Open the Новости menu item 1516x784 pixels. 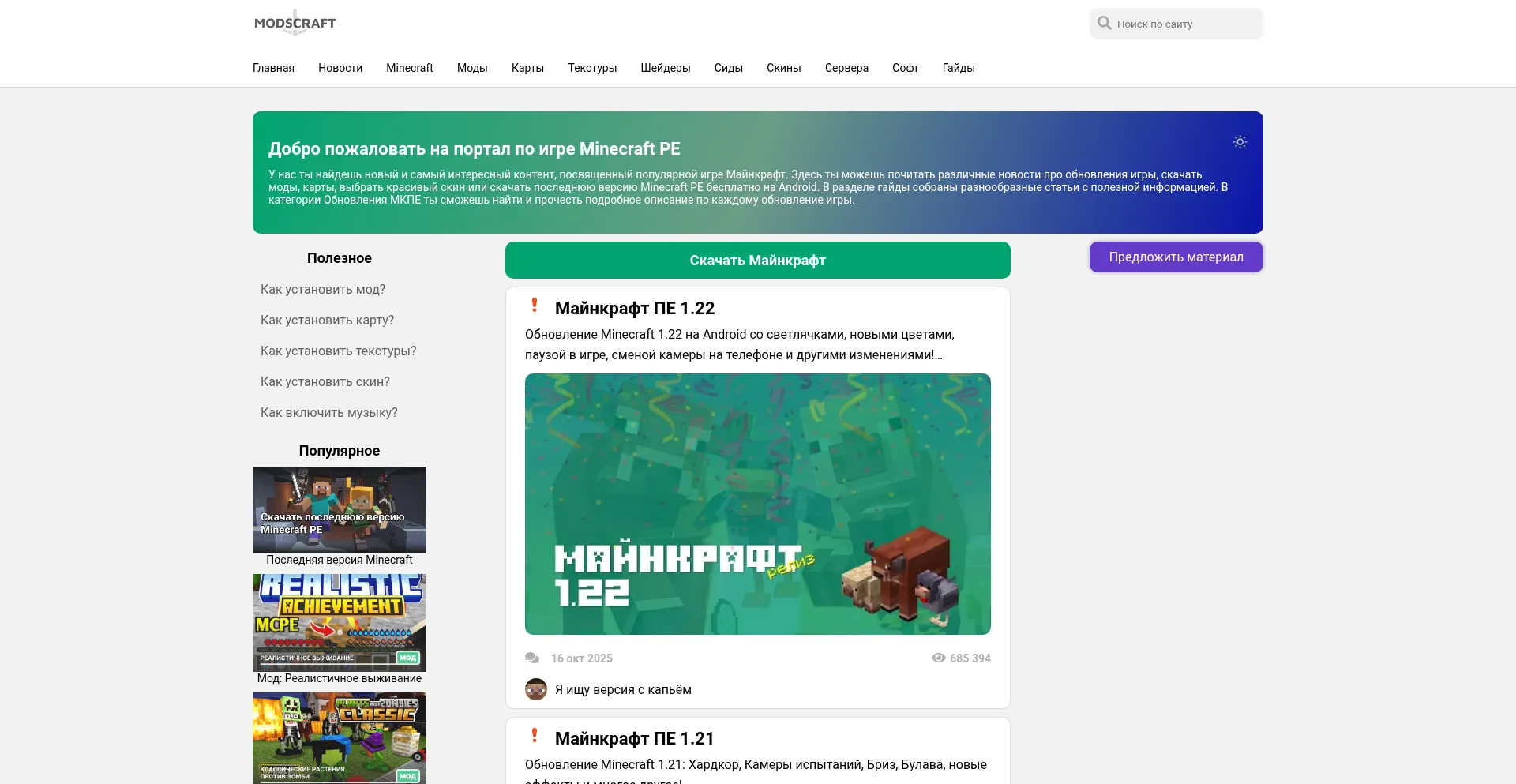pos(340,68)
